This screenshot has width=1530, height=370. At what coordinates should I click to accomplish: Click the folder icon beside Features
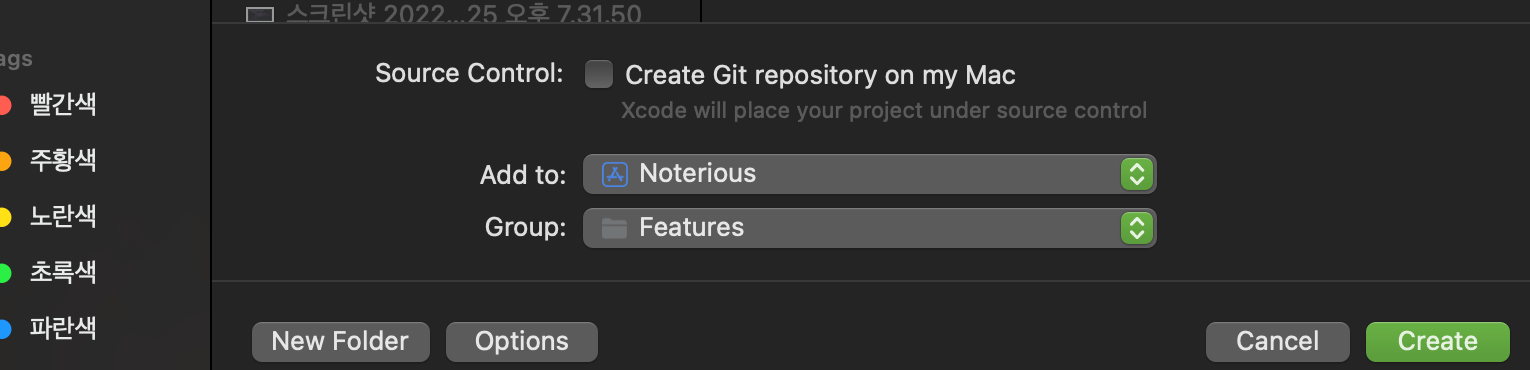[x=614, y=228]
